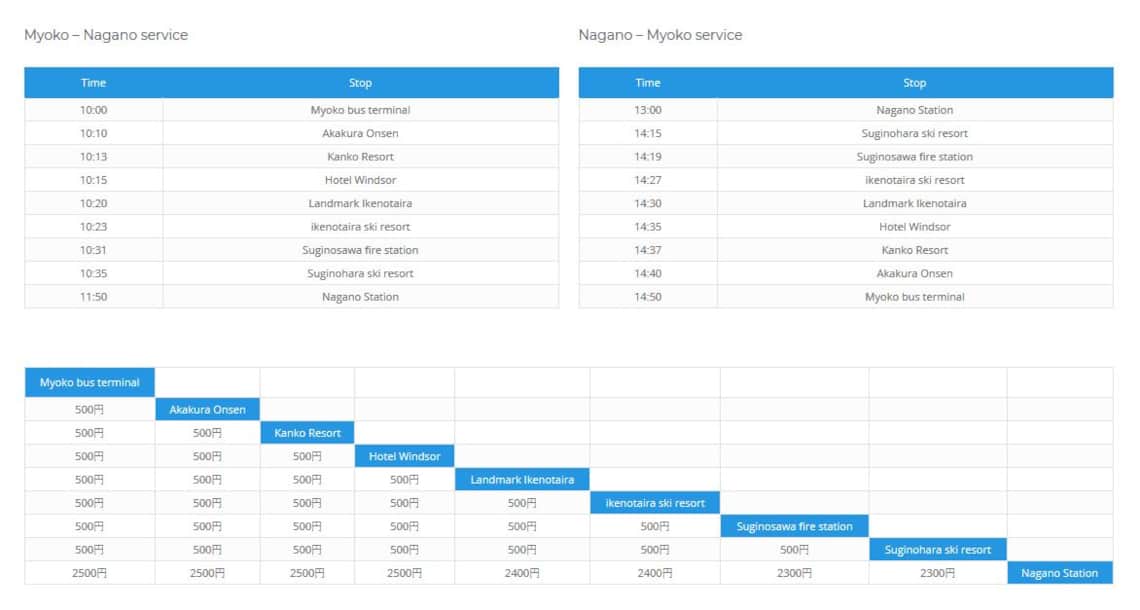Select the 10:23 time cell

94,226
